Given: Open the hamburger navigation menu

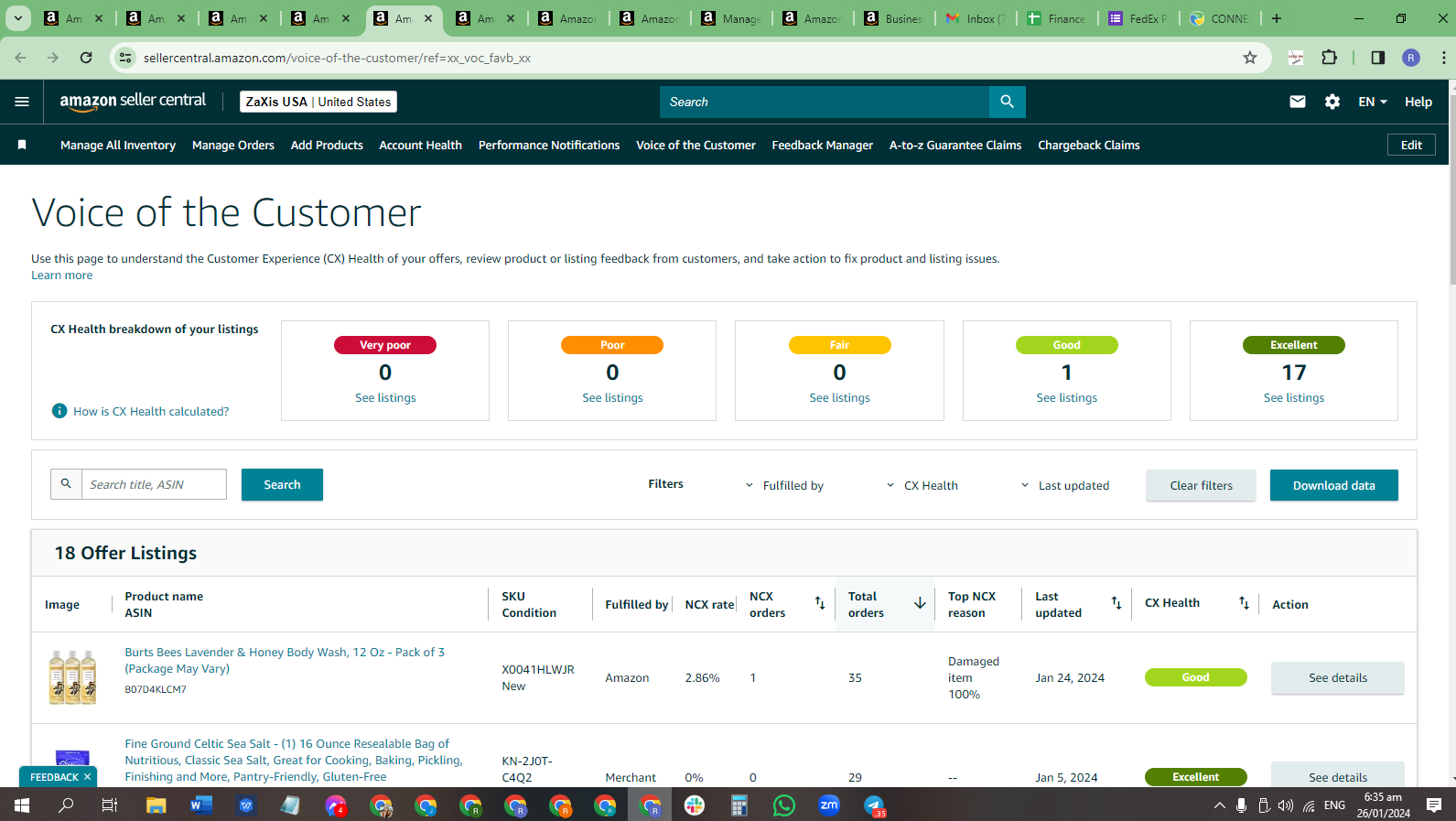Looking at the screenshot, I should pyautogui.click(x=22, y=102).
